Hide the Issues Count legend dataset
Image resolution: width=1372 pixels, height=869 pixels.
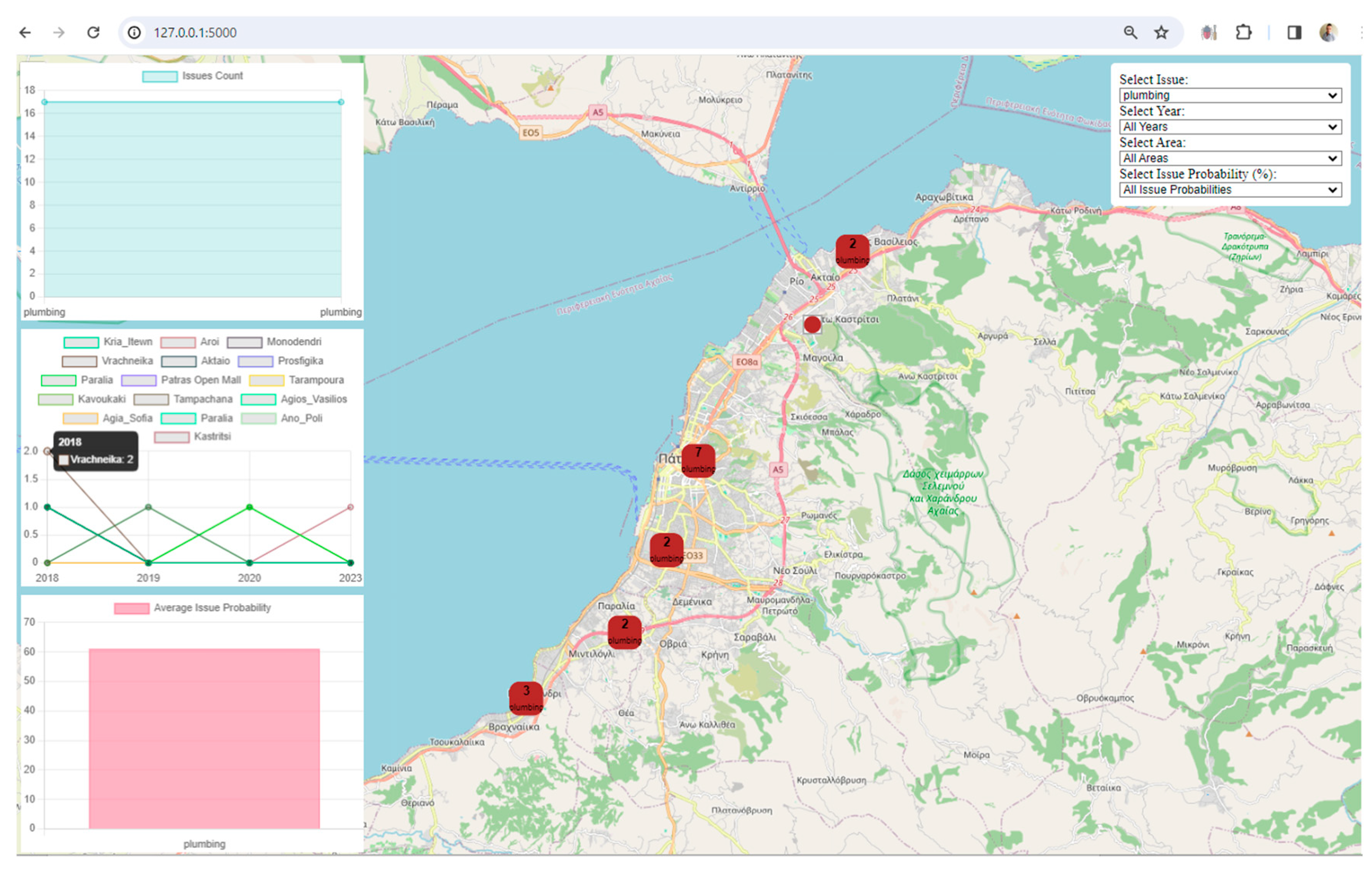(x=160, y=76)
